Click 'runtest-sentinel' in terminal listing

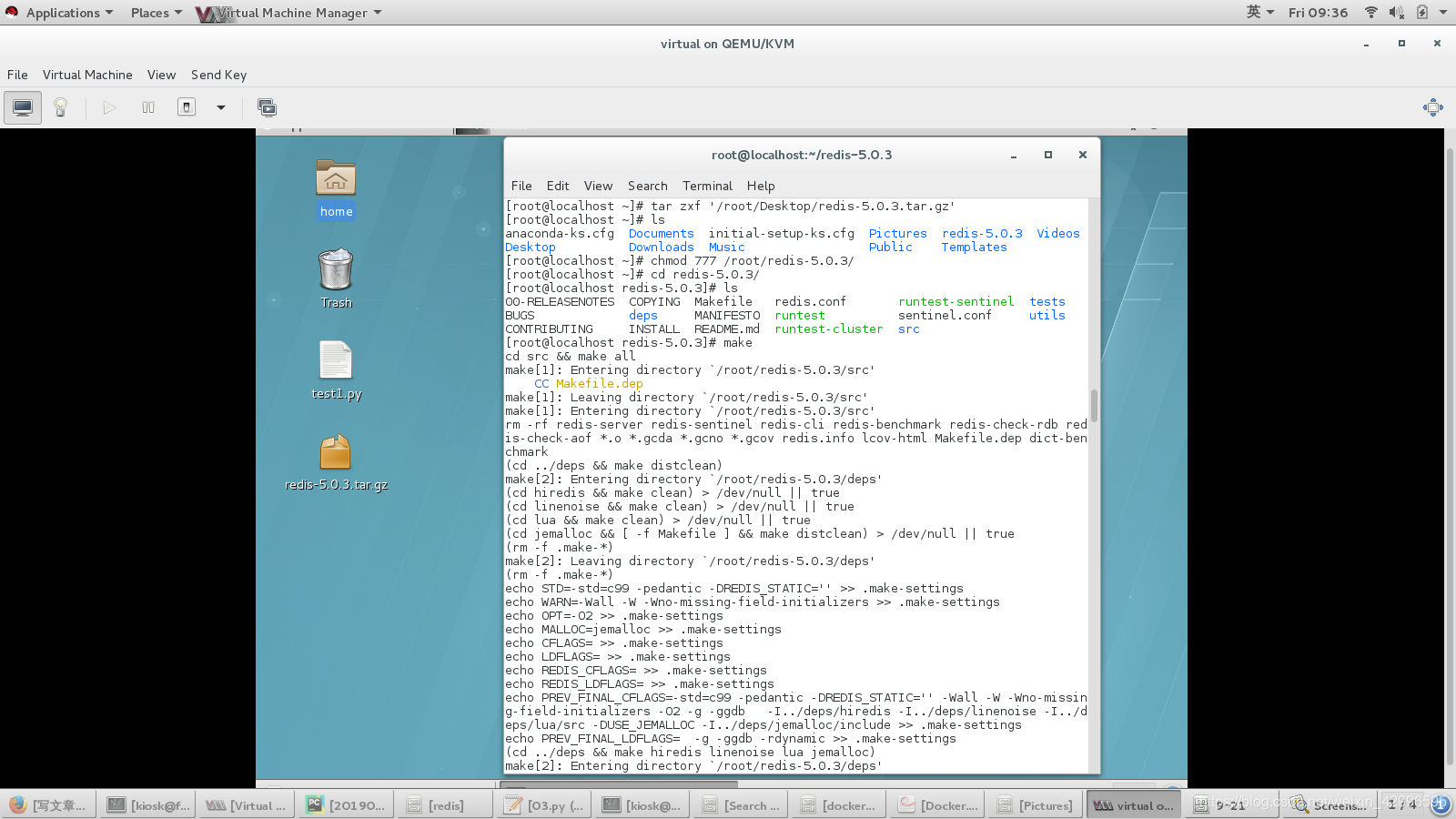click(x=955, y=302)
